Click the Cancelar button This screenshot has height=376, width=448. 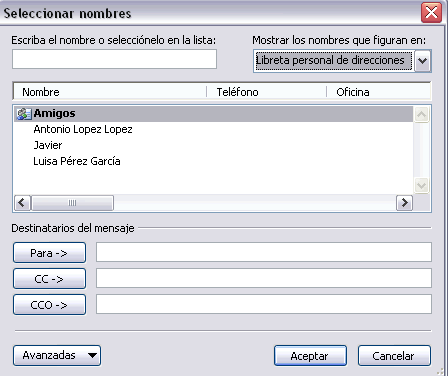click(x=394, y=356)
